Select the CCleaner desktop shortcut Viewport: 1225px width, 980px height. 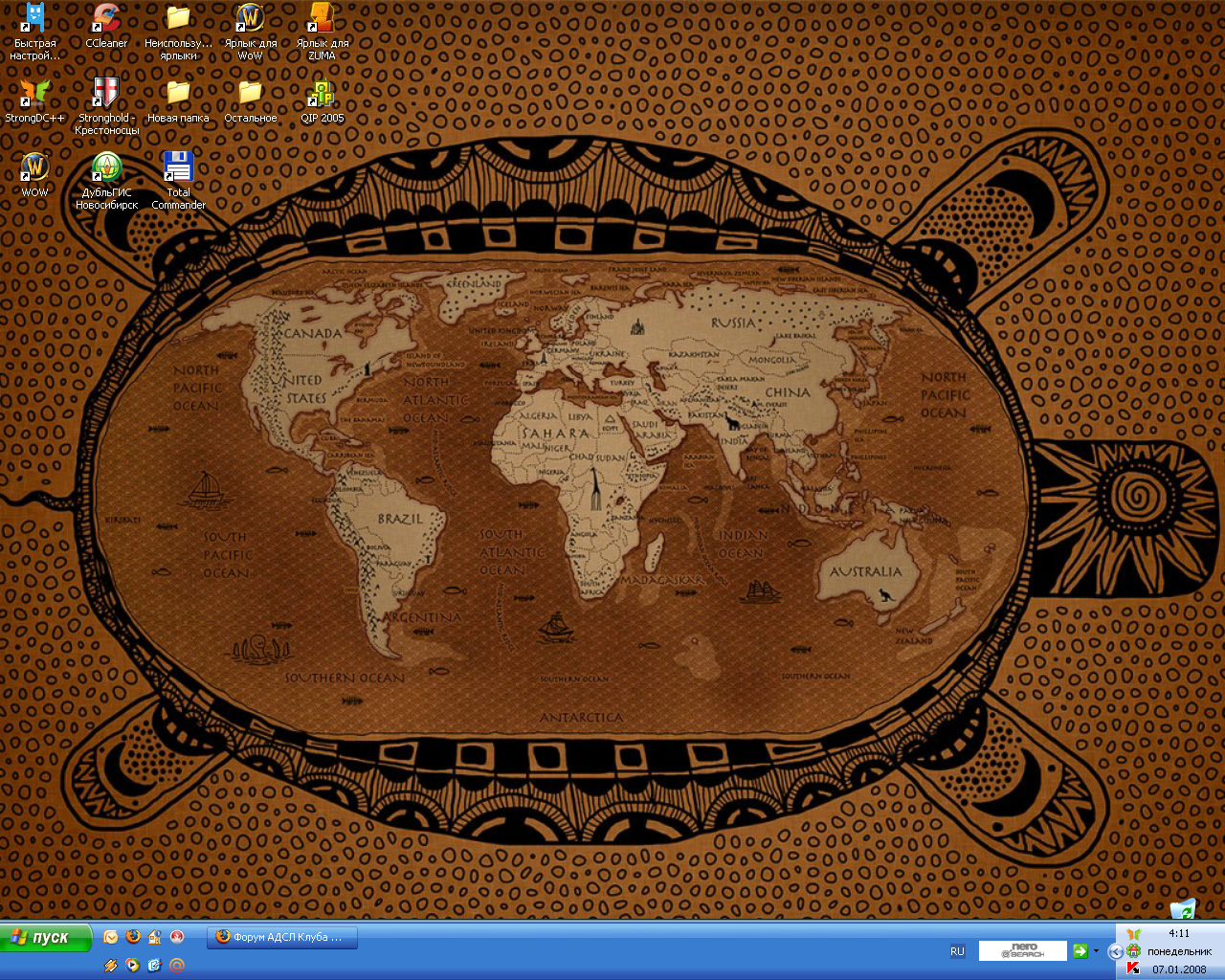106,19
